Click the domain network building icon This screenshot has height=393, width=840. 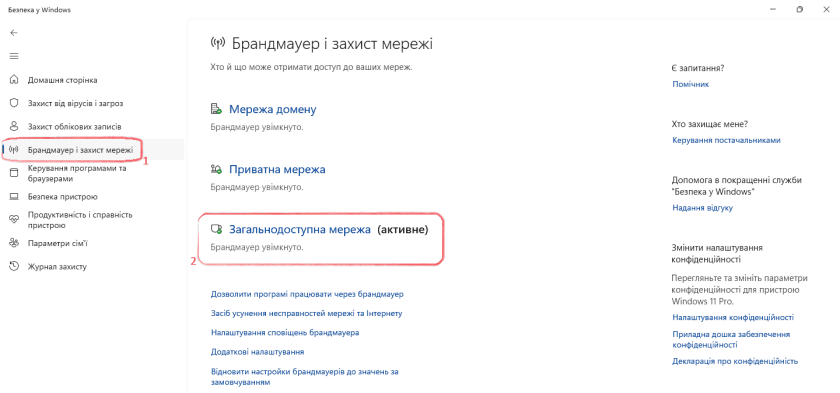point(216,110)
